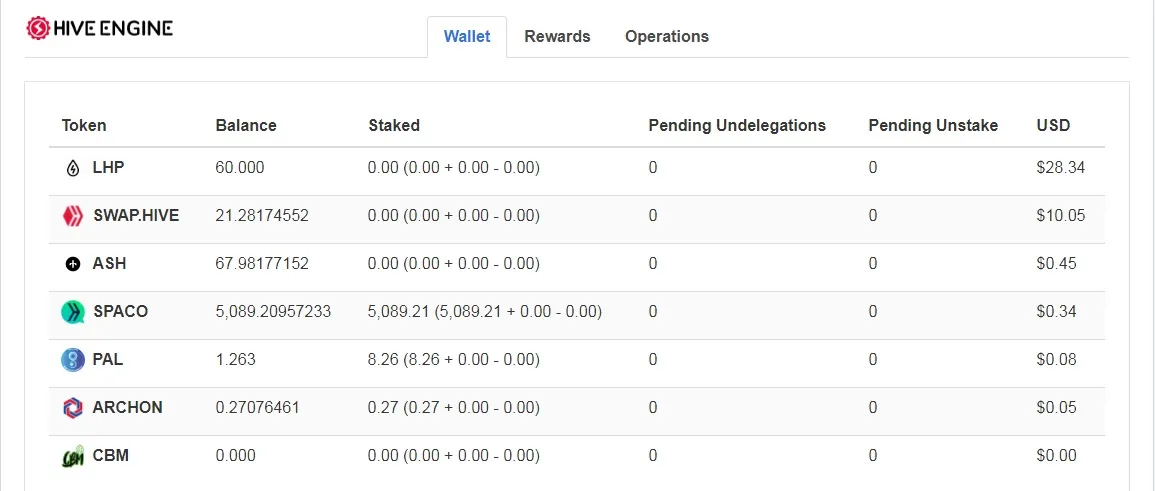Screen dimensions: 1155x491
Task: Click the balance 5,089.20957233
Action: click(x=273, y=311)
